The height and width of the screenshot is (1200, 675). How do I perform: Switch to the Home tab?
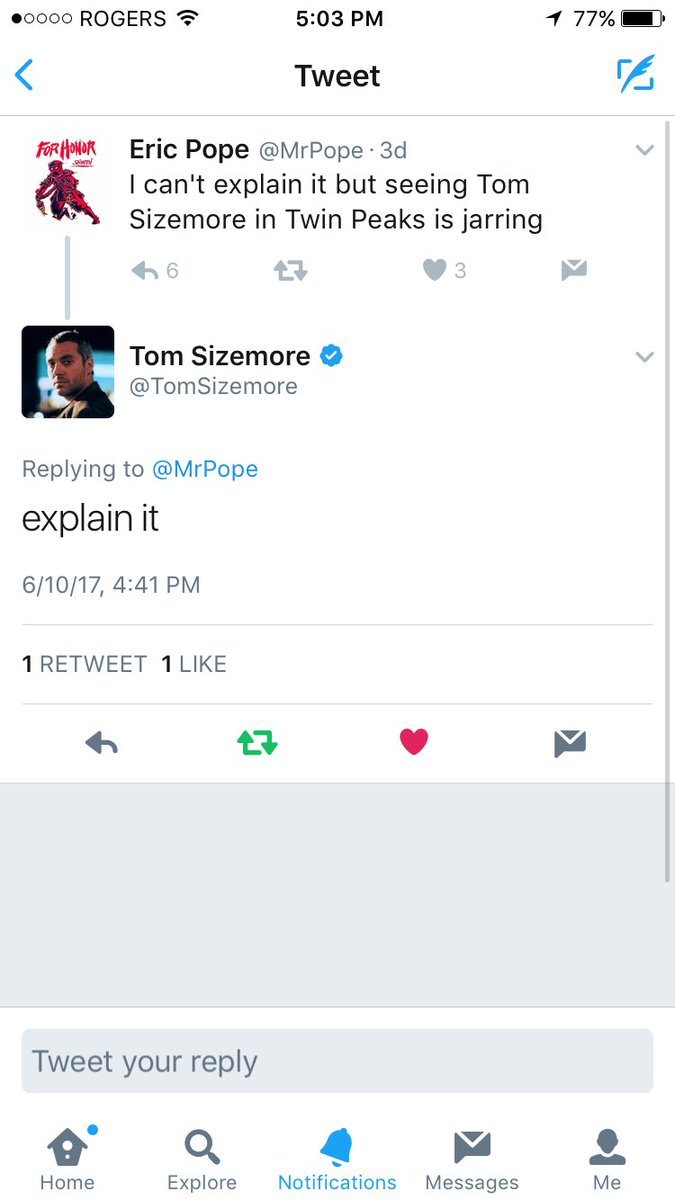pos(67,1158)
